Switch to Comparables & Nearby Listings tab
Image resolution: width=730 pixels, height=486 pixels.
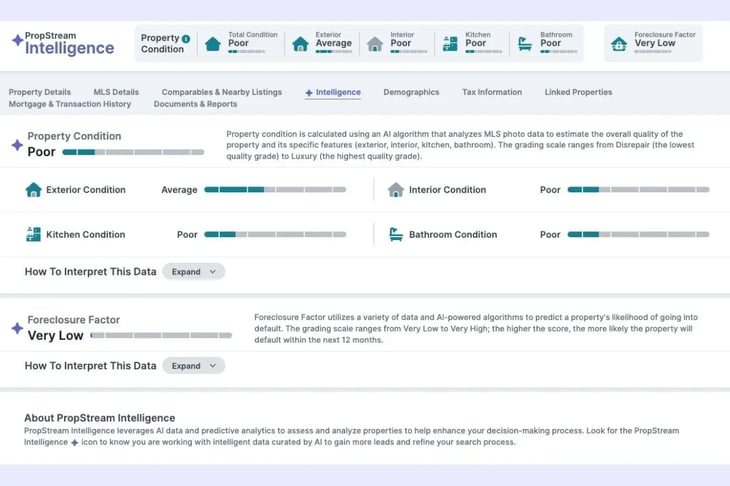tap(222, 92)
